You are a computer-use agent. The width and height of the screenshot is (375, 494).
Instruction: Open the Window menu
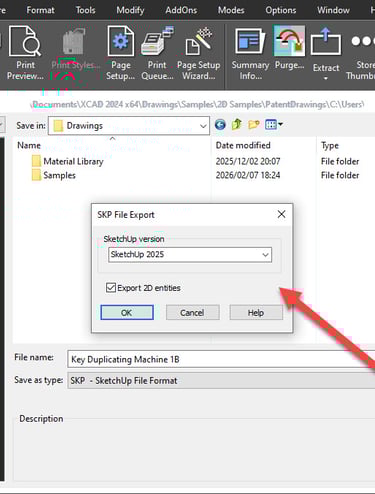(x=333, y=10)
